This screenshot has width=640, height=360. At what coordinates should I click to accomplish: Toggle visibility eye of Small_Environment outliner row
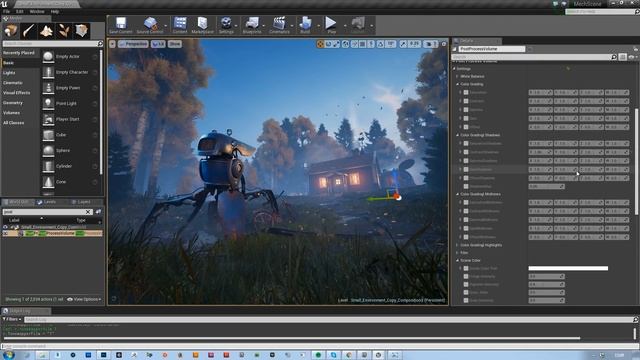(x=5, y=227)
